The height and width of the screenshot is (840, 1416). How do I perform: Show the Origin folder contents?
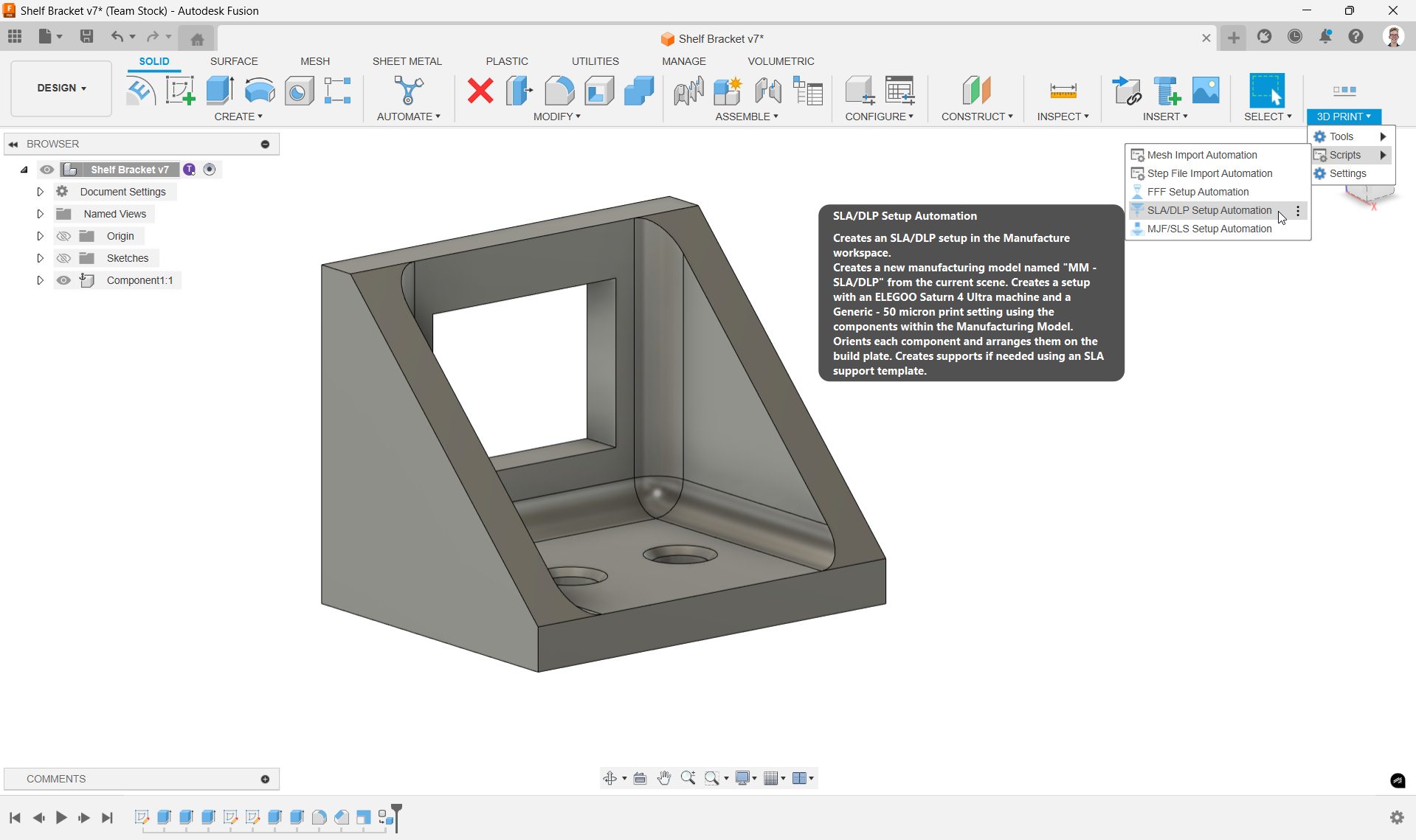tap(41, 235)
